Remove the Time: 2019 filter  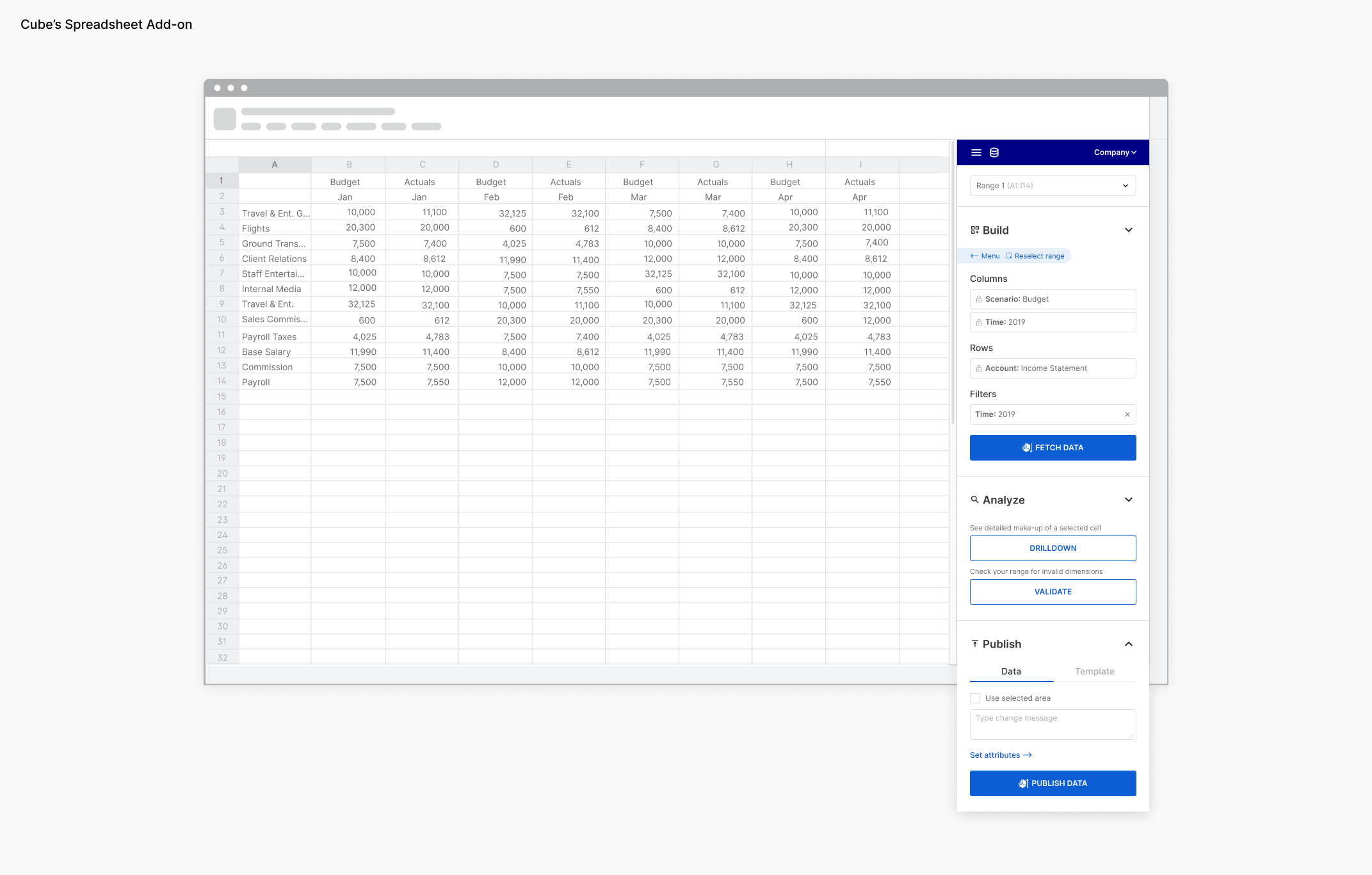pos(1127,414)
